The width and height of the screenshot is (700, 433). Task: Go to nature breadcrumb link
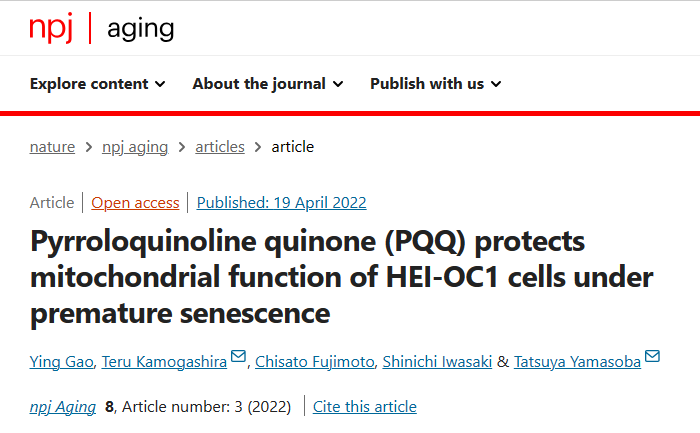coord(52,147)
